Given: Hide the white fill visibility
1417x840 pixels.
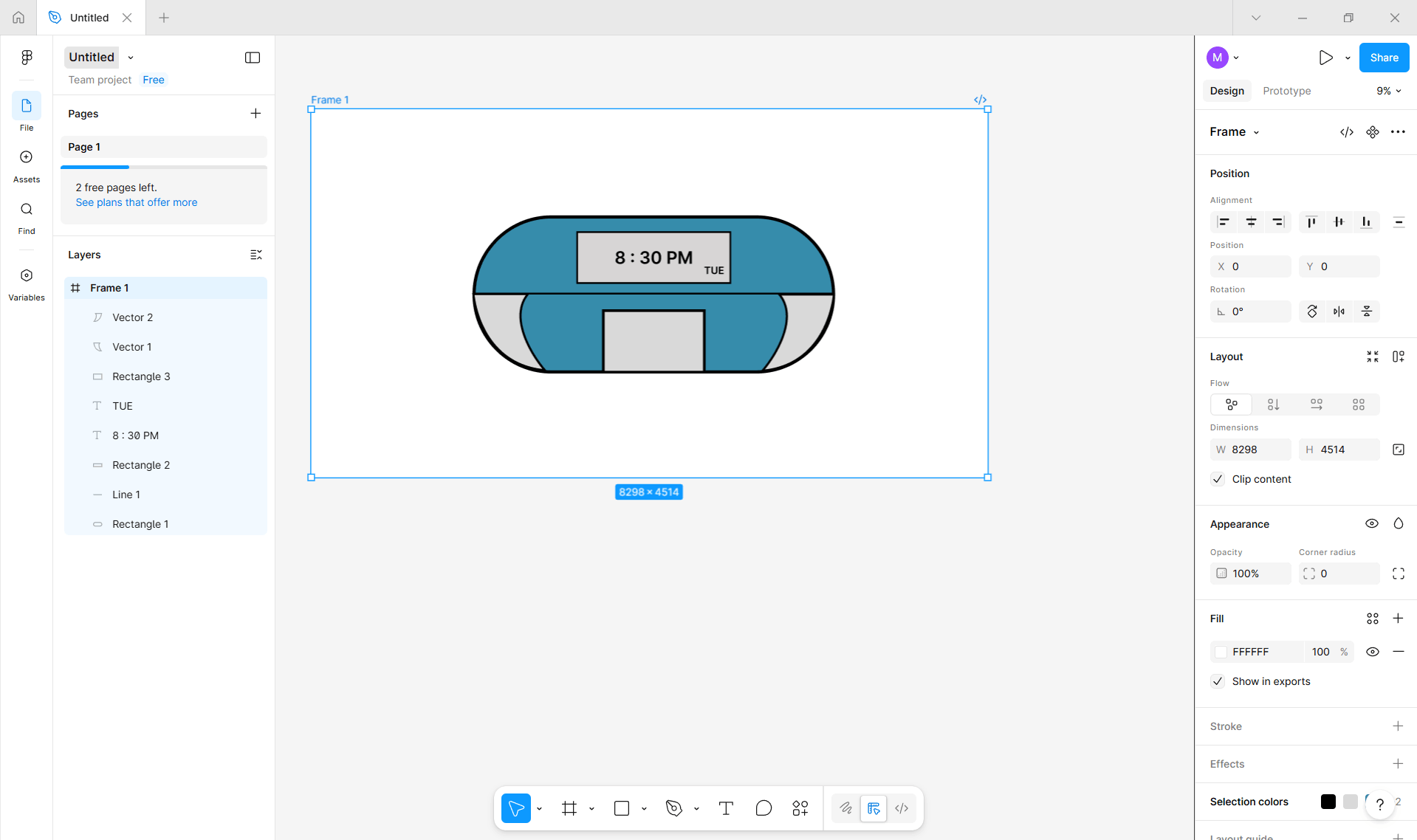Looking at the screenshot, I should point(1373,652).
